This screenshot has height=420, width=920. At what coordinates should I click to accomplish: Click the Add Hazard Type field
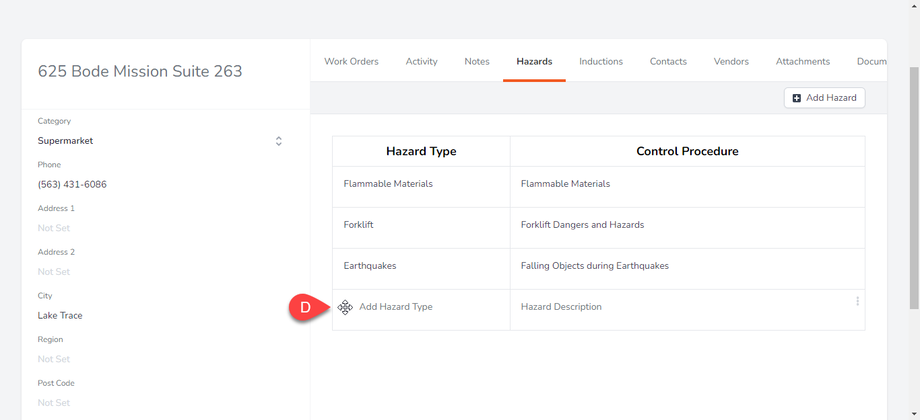(396, 307)
